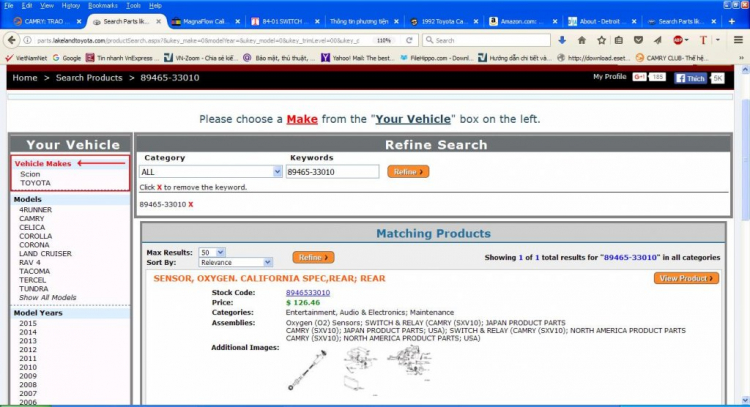Open VietNamNet bookmark
Screen dimensions: 750x407
pyautogui.click(x=26, y=58)
